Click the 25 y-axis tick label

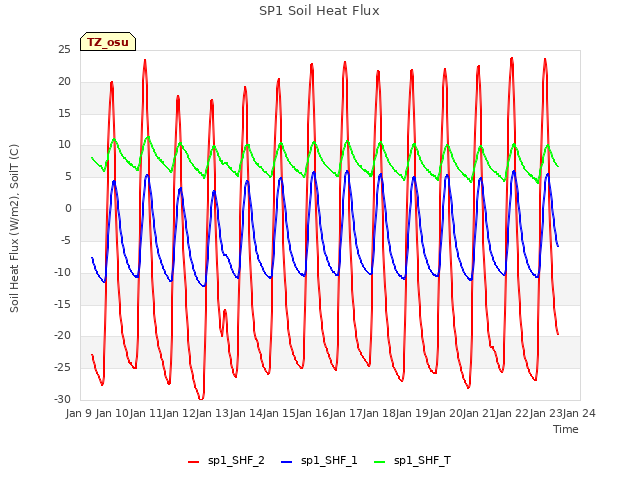point(64,50)
